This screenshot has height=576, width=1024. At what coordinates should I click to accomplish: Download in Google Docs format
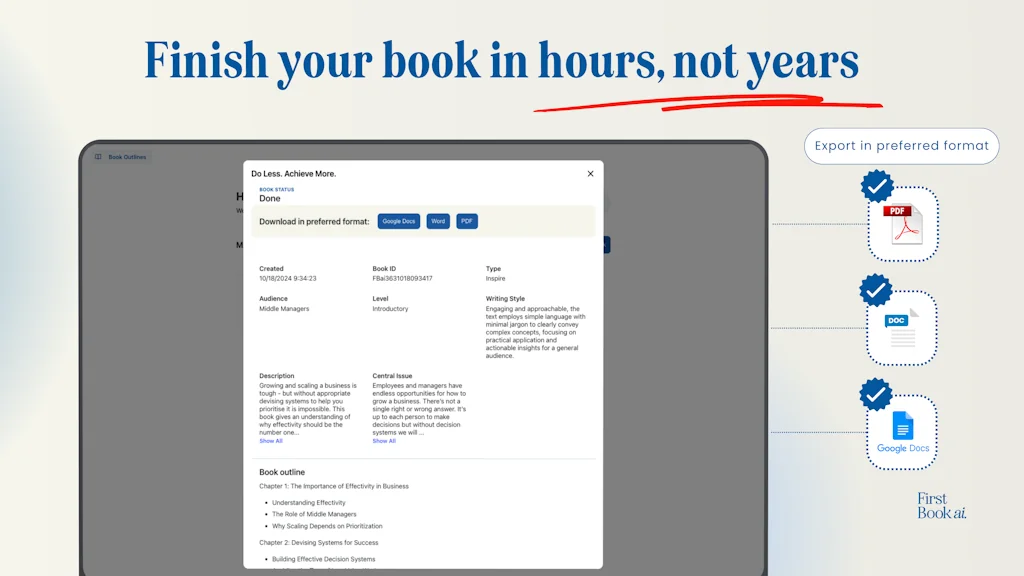click(398, 221)
